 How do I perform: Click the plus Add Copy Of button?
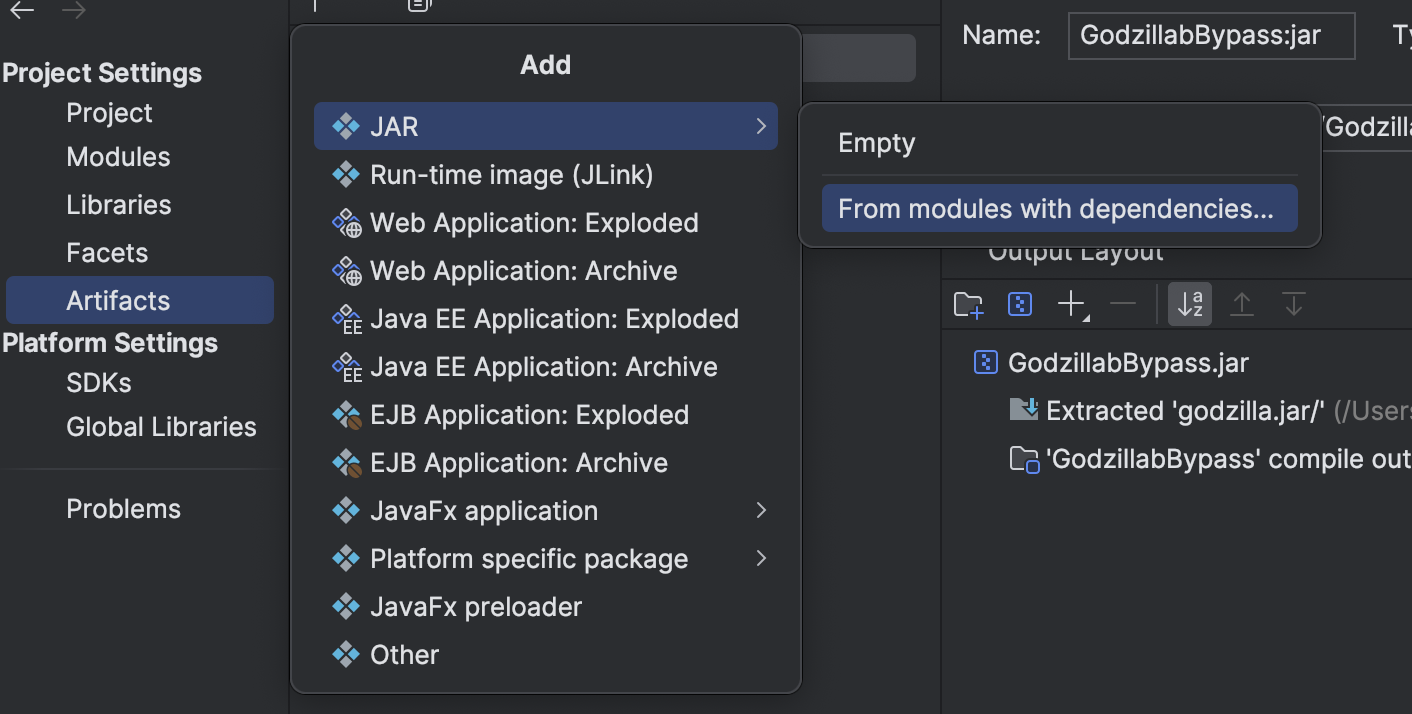(x=1071, y=305)
